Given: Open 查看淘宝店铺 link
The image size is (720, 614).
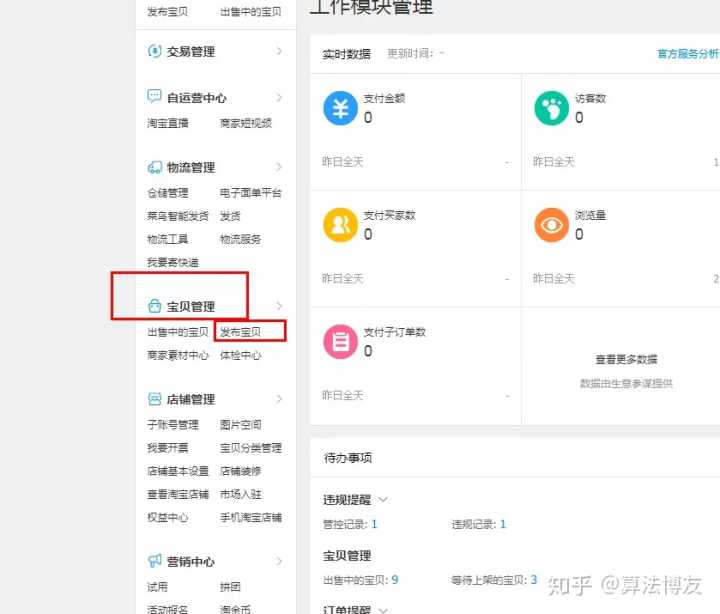Looking at the screenshot, I should [178, 494].
